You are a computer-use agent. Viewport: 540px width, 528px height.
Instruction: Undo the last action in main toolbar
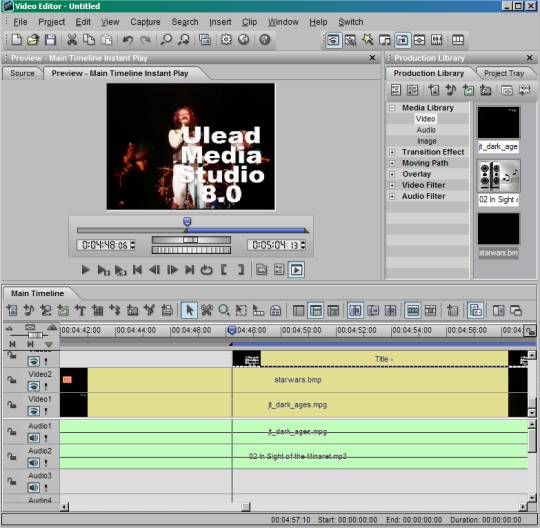pyautogui.click(x=128, y=40)
